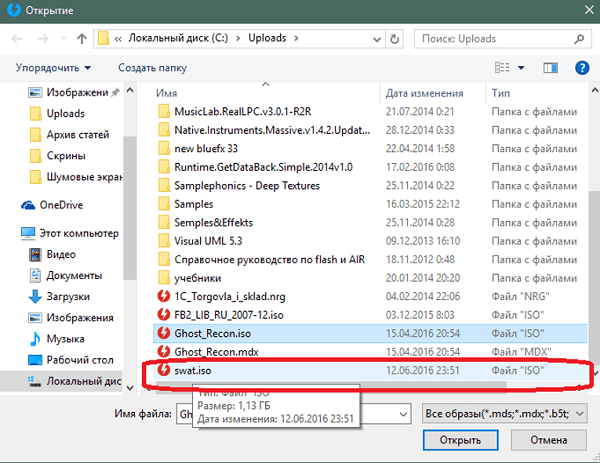Click the search magnifier icon
Viewport: 600px width, 463px height.
click(x=579, y=39)
